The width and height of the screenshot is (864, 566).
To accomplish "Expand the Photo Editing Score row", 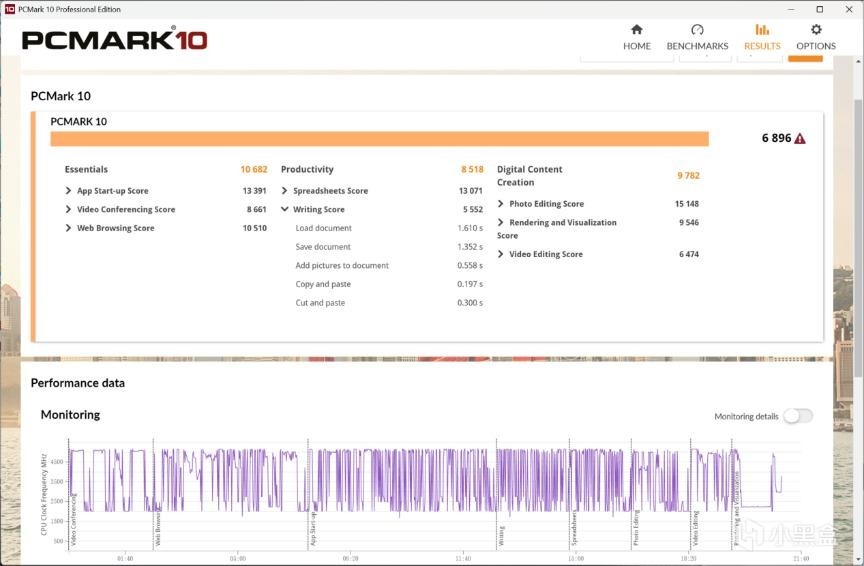I will point(500,204).
